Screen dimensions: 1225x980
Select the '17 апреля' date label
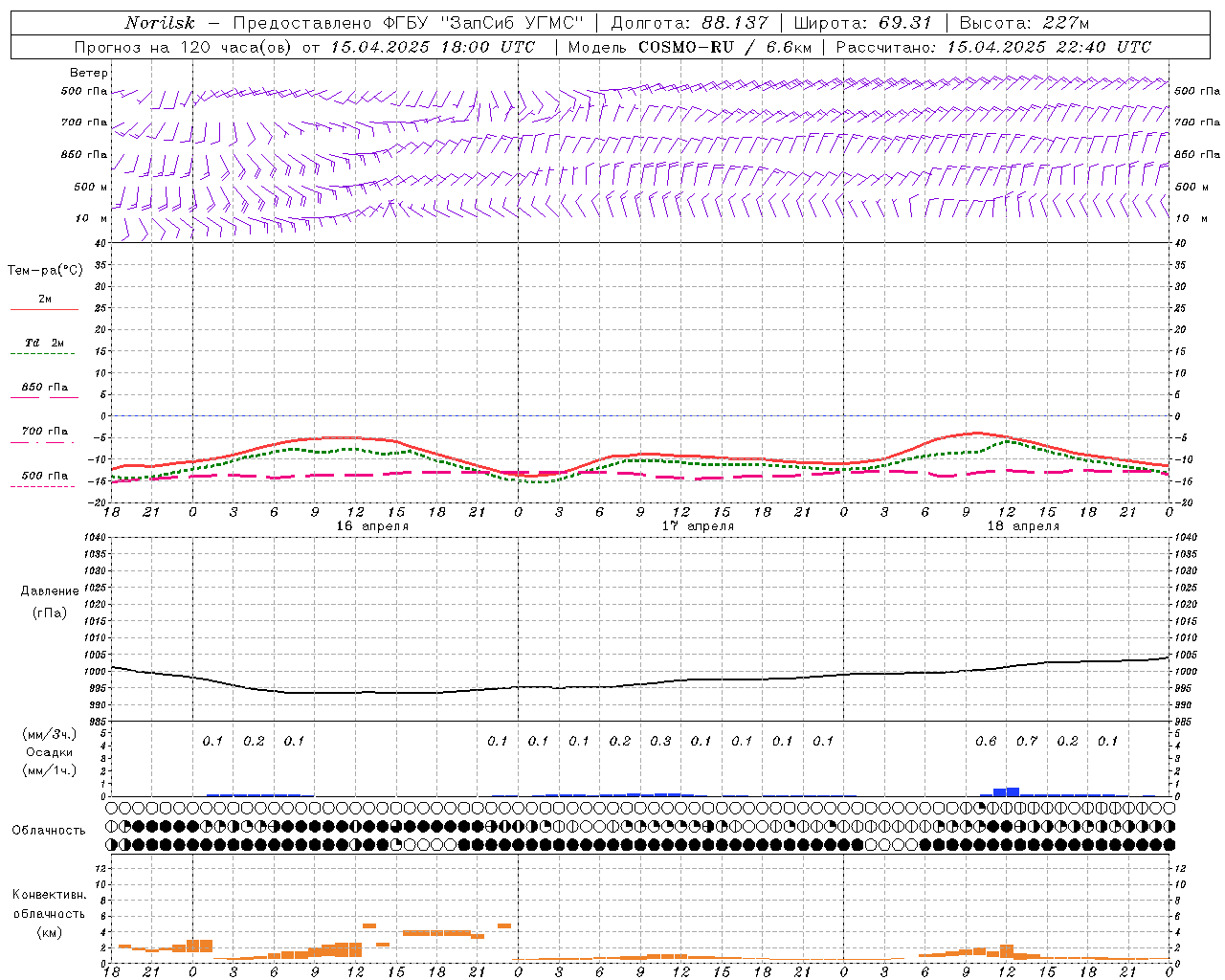pos(699,526)
